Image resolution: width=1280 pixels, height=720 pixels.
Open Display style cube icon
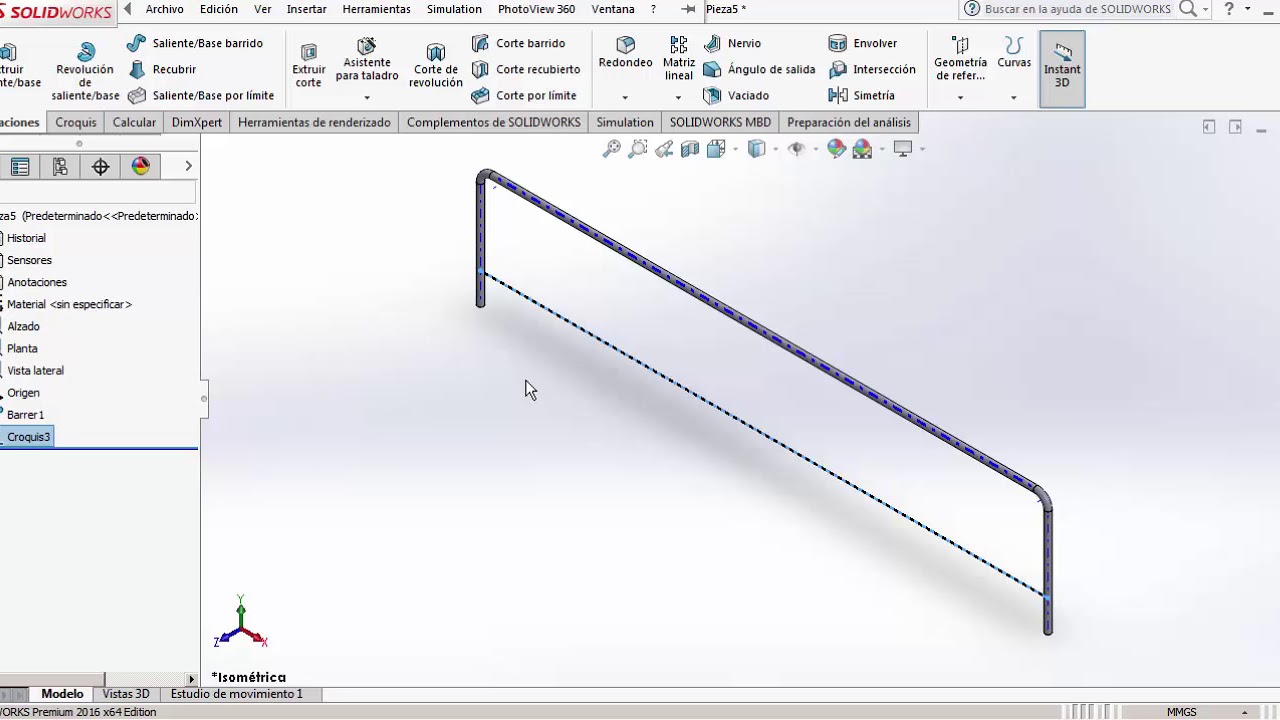[x=757, y=149]
